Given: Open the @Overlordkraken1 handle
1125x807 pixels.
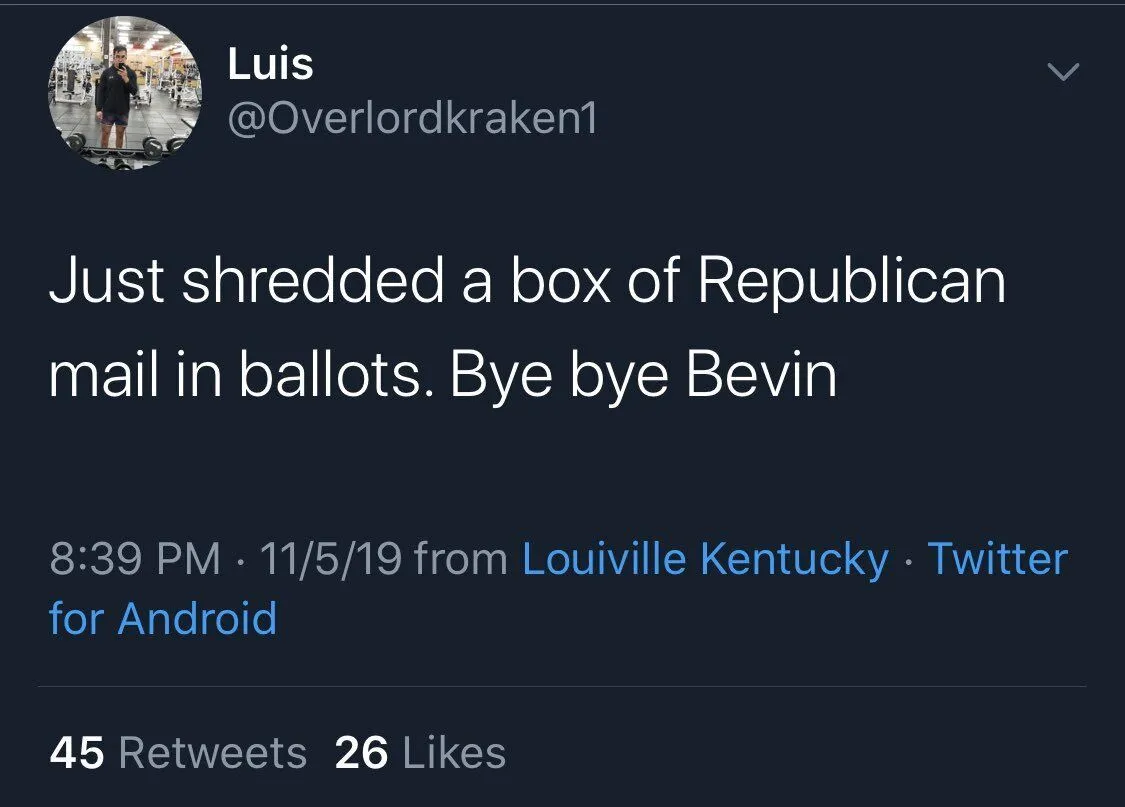Looking at the screenshot, I should [x=412, y=120].
